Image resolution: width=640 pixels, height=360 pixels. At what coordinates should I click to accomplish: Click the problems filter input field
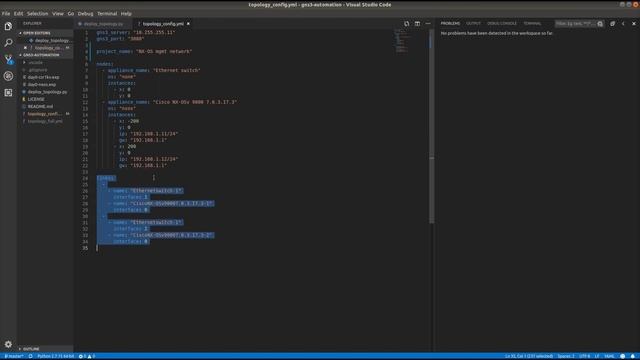[x=575, y=24]
